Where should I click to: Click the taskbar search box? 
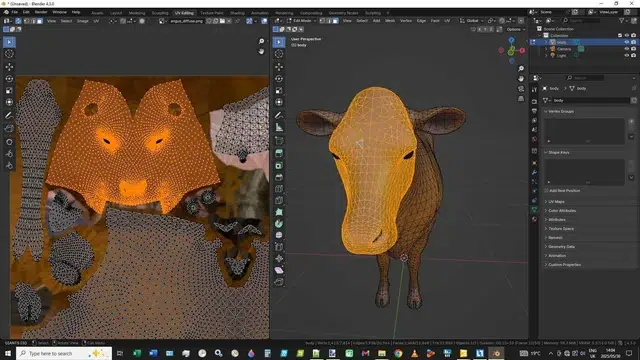(x=64, y=353)
